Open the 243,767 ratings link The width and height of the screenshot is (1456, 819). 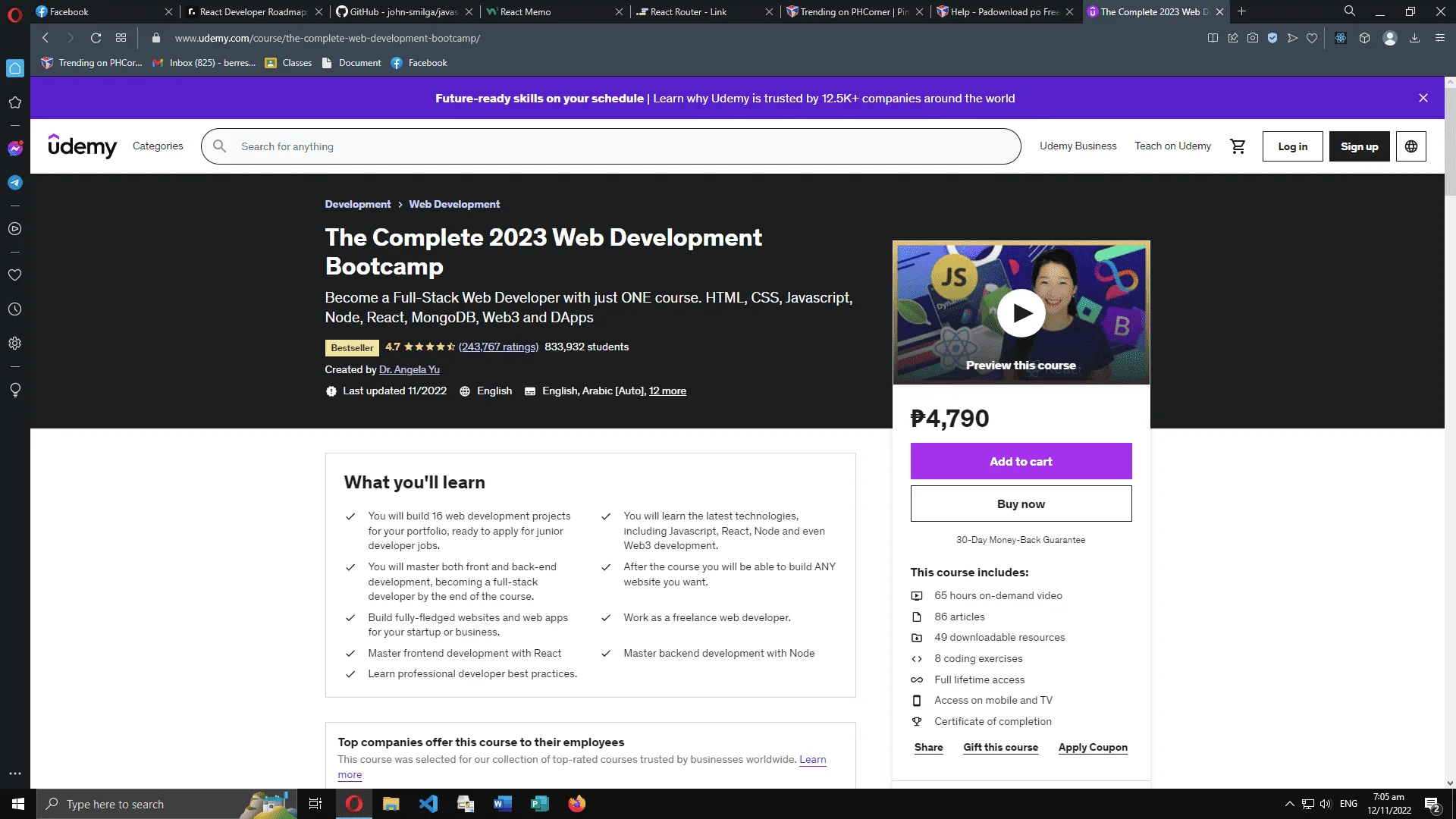pos(498,347)
